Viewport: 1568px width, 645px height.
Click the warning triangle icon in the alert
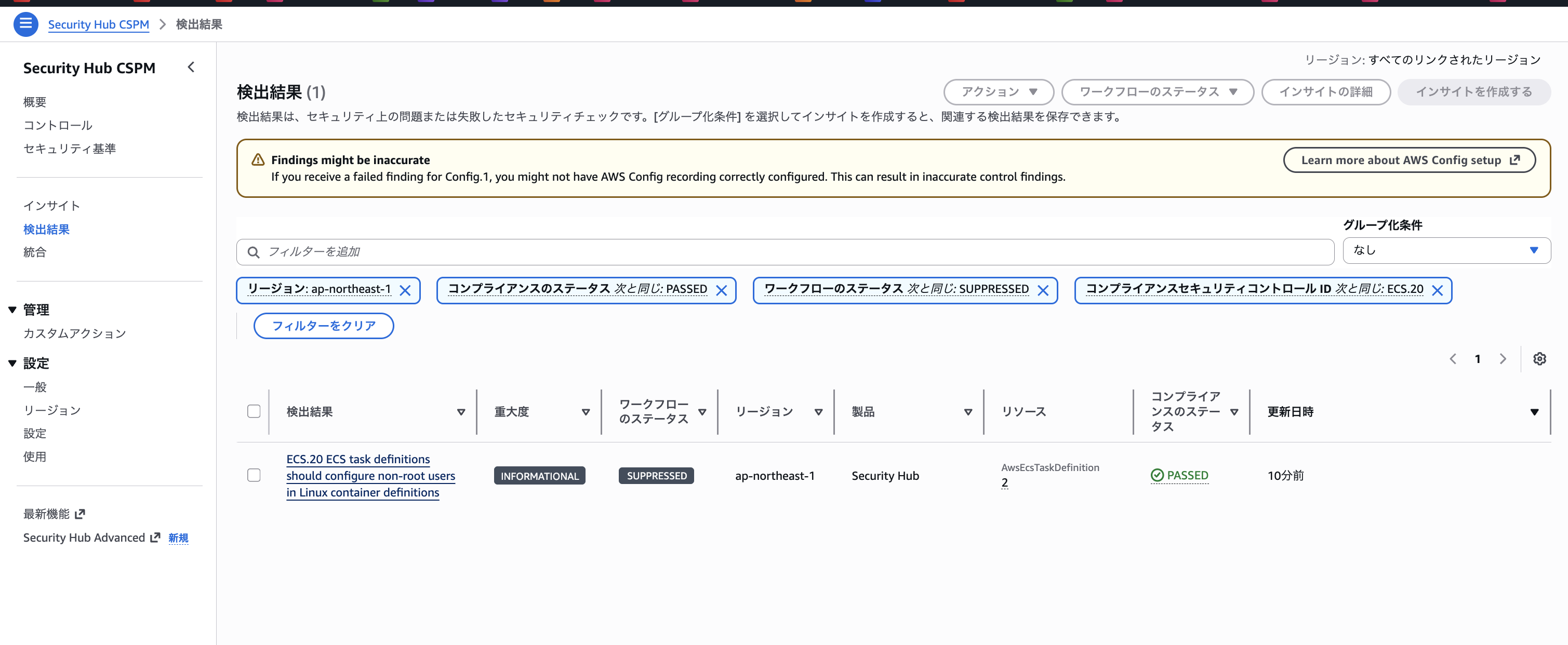258,160
